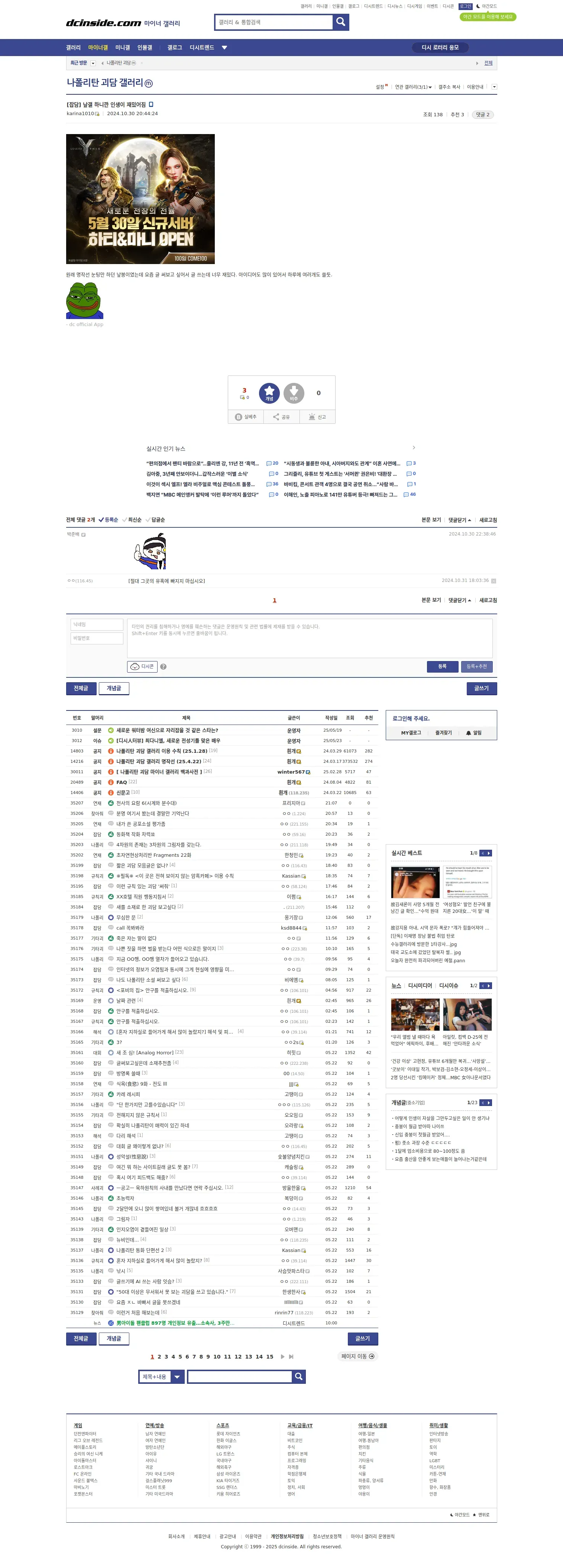Click the question mark help icon beside 디시콘
The image size is (563, 1568).
click(x=164, y=667)
